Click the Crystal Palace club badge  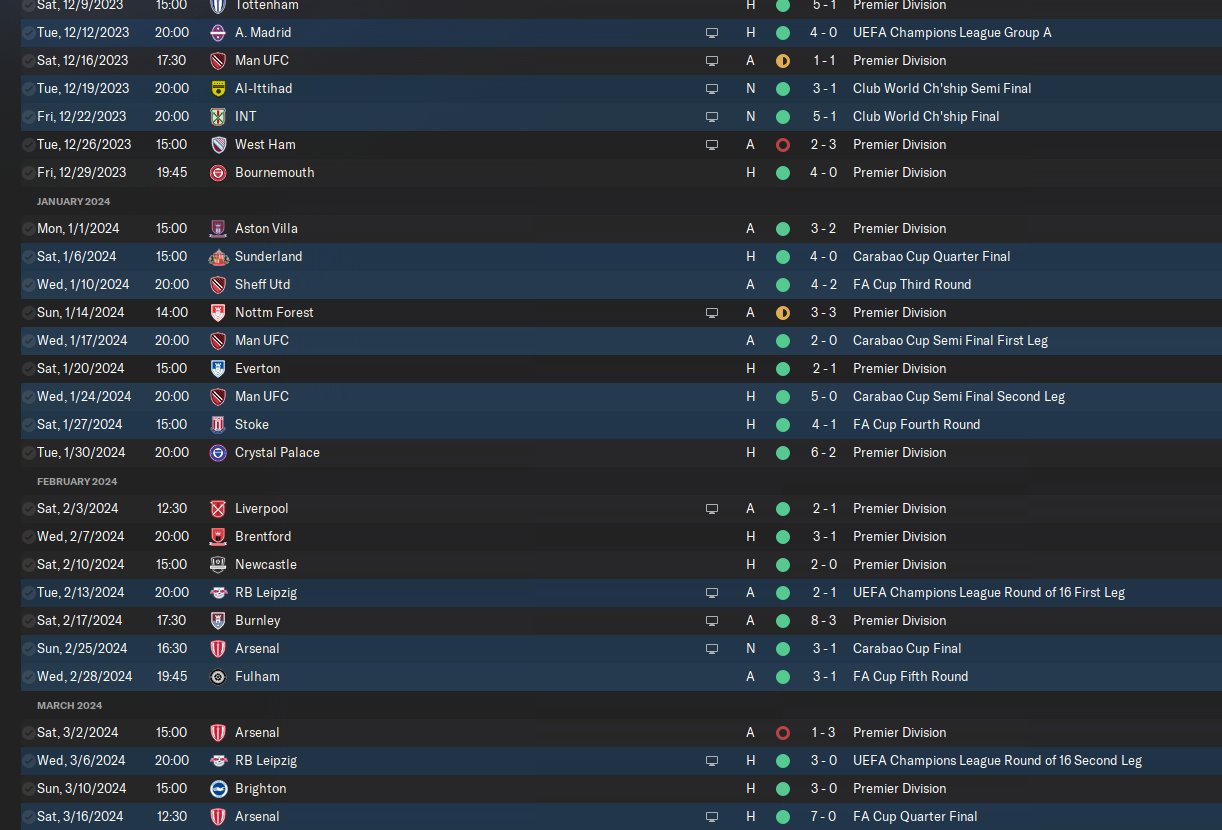pyautogui.click(x=218, y=453)
